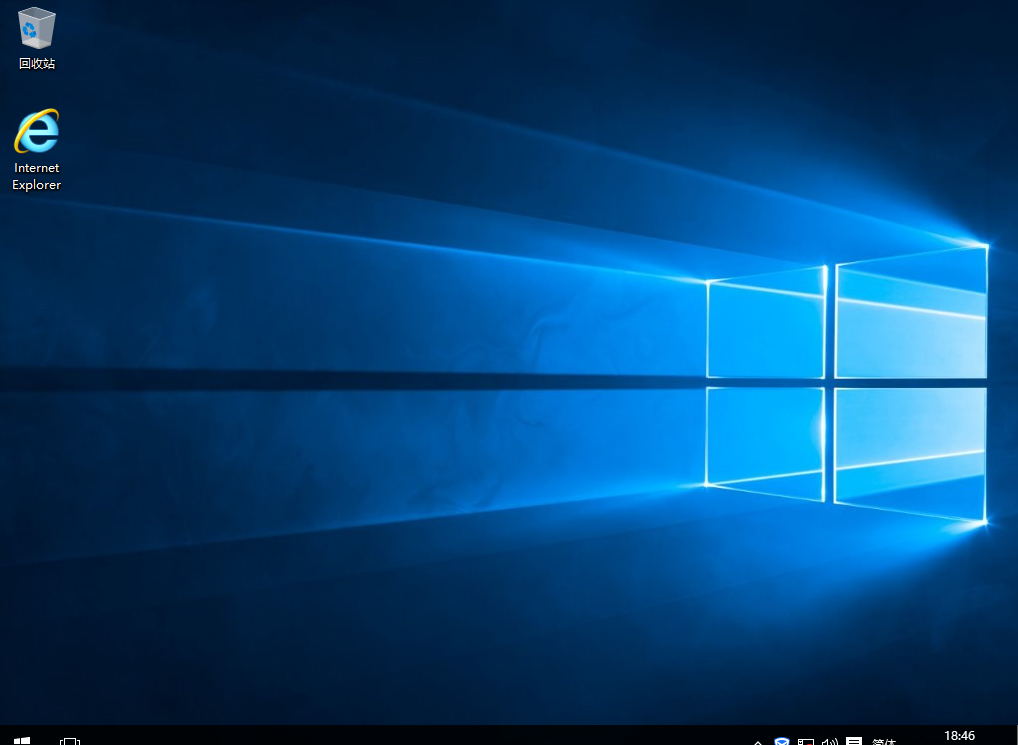Open Task View from the taskbar
The height and width of the screenshot is (745, 1018).
69,740
